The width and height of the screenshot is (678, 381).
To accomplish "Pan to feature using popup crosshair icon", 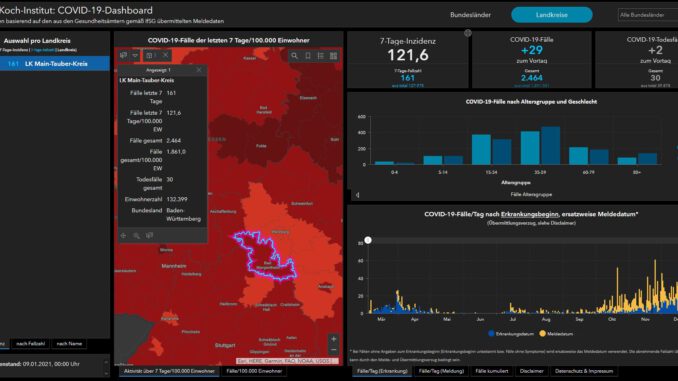I will [x=124, y=236].
